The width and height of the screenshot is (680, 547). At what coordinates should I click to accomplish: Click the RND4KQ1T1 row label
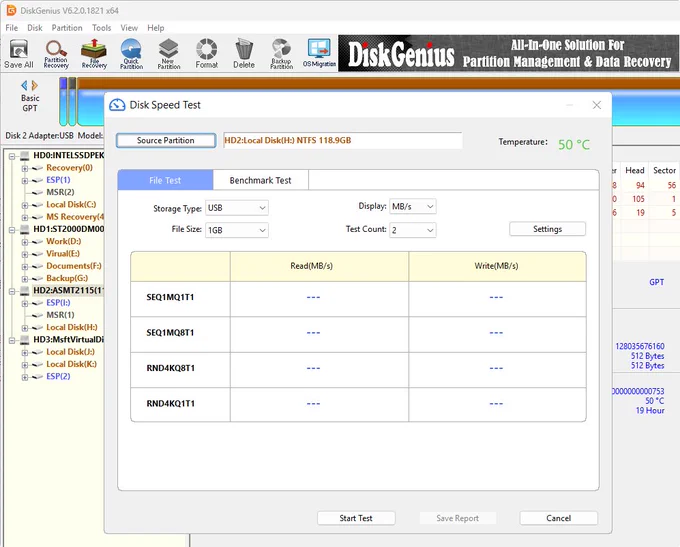pyautogui.click(x=170, y=404)
